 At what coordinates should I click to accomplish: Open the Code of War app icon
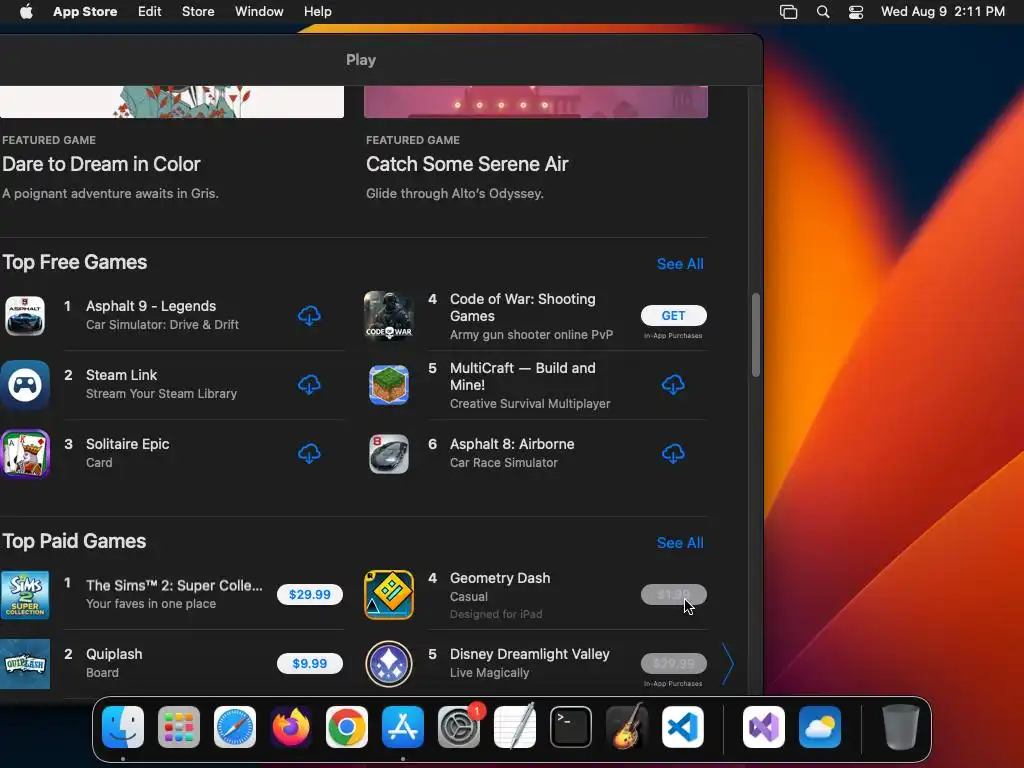click(389, 316)
